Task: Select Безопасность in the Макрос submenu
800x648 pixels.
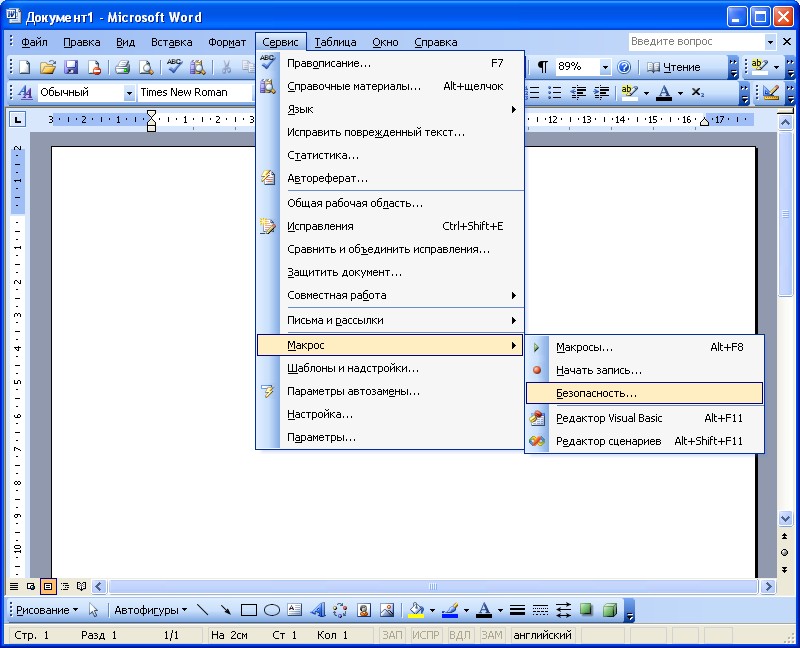Action: (644, 393)
